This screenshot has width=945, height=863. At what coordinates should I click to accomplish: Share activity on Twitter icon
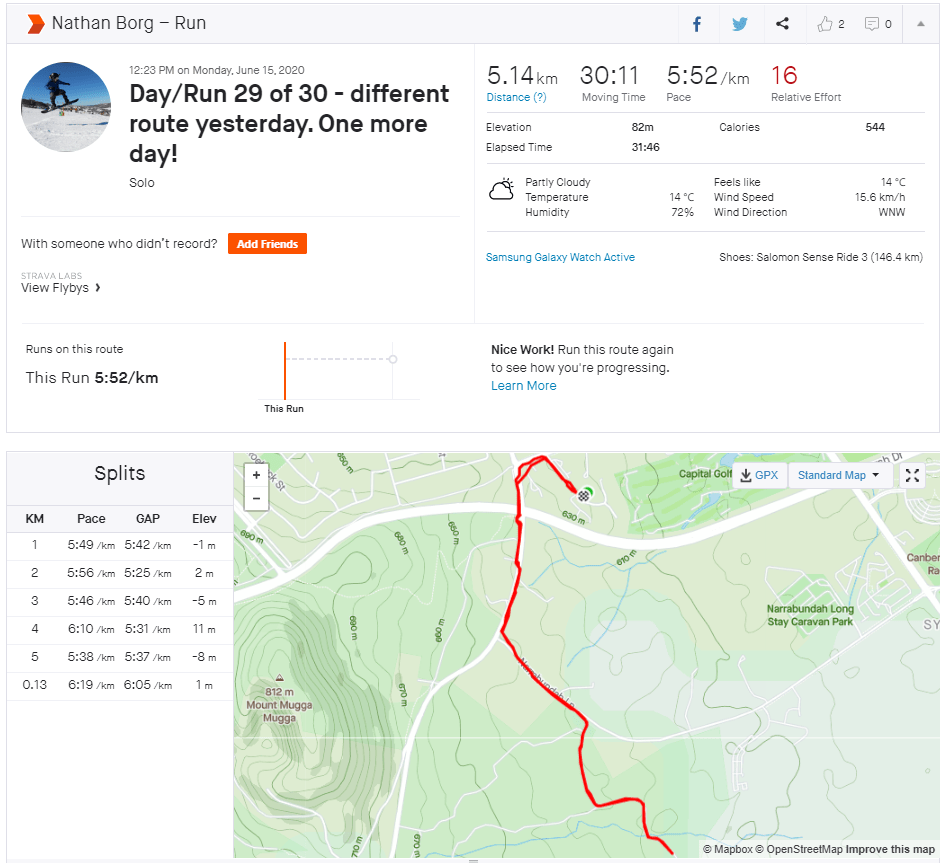point(739,24)
